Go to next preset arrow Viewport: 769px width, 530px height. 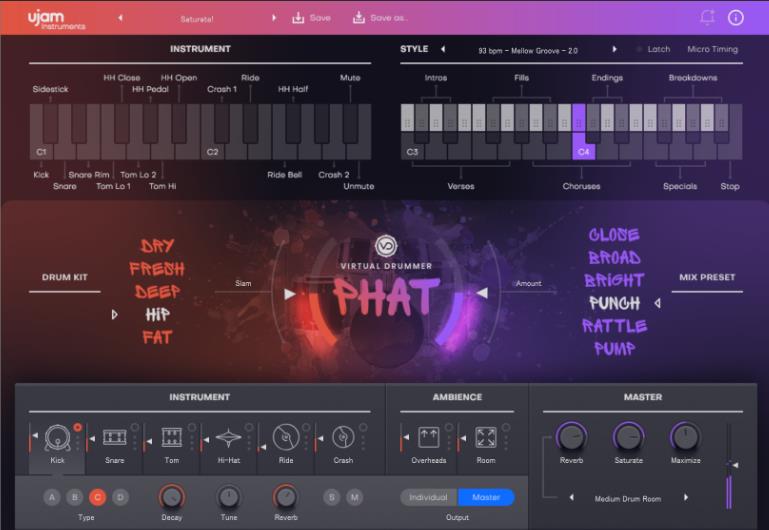(274, 18)
